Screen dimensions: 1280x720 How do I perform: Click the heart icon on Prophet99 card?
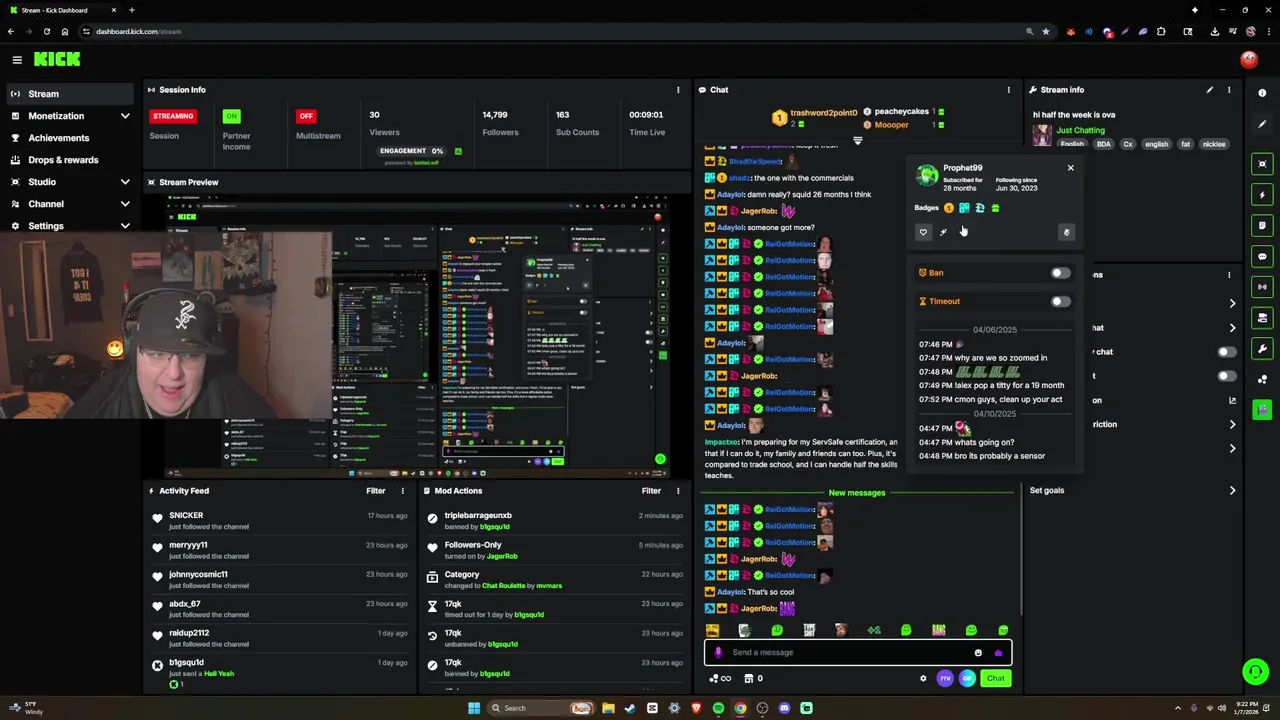(923, 232)
